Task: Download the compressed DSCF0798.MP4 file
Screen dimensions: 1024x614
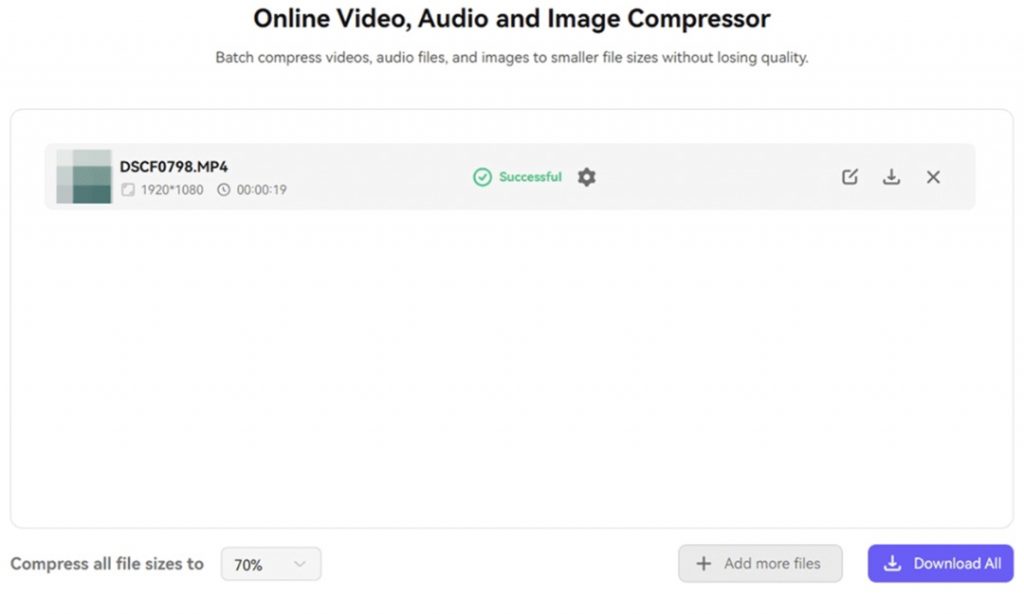Action: (x=891, y=177)
